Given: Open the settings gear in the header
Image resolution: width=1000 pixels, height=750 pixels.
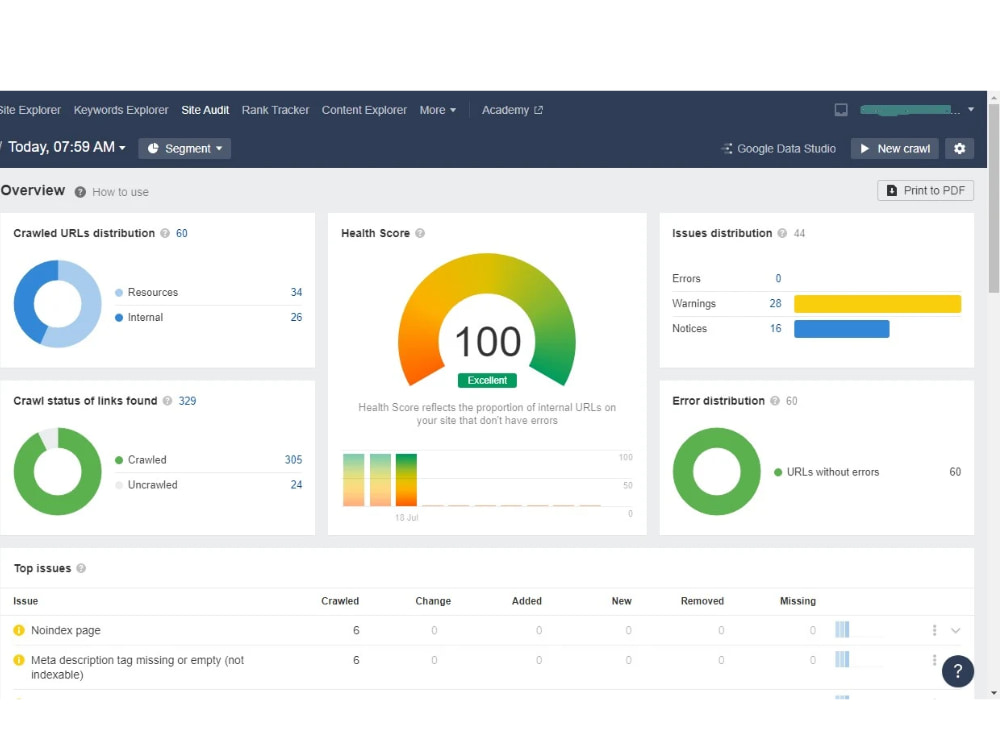Looking at the screenshot, I should pos(959,149).
